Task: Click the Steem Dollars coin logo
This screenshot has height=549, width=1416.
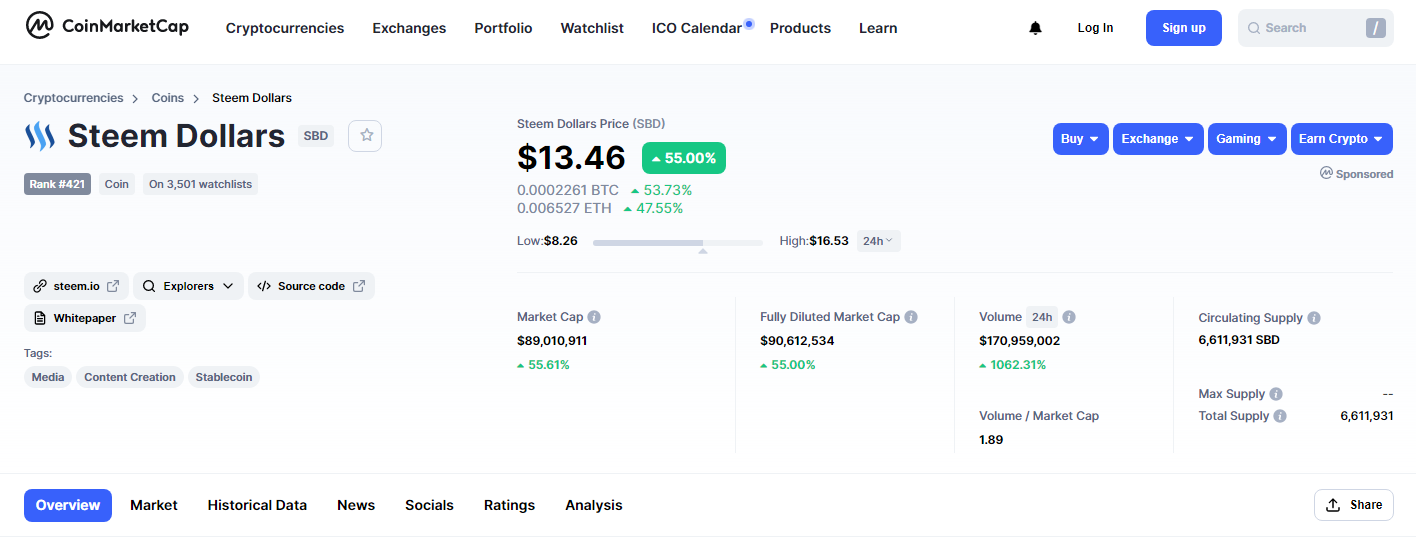Action: point(40,135)
